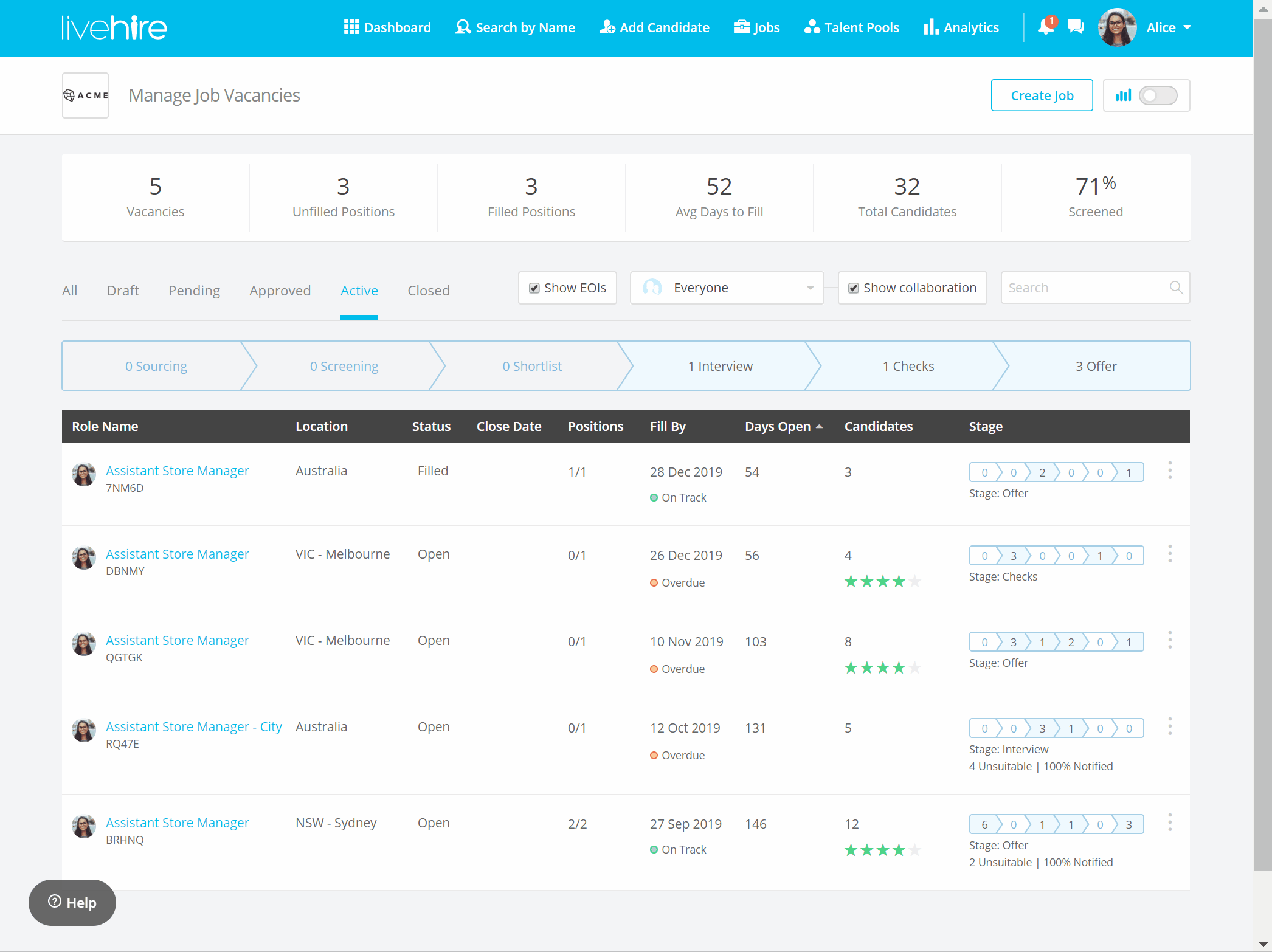The height and width of the screenshot is (952, 1272).
Task: Filter pipeline by 3 Offer stage
Action: (1095, 366)
